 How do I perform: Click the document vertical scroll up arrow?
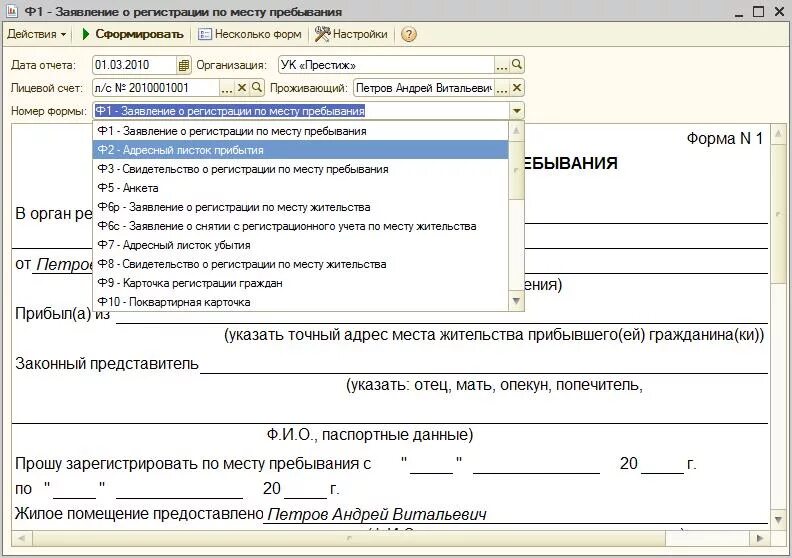click(x=778, y=134)
